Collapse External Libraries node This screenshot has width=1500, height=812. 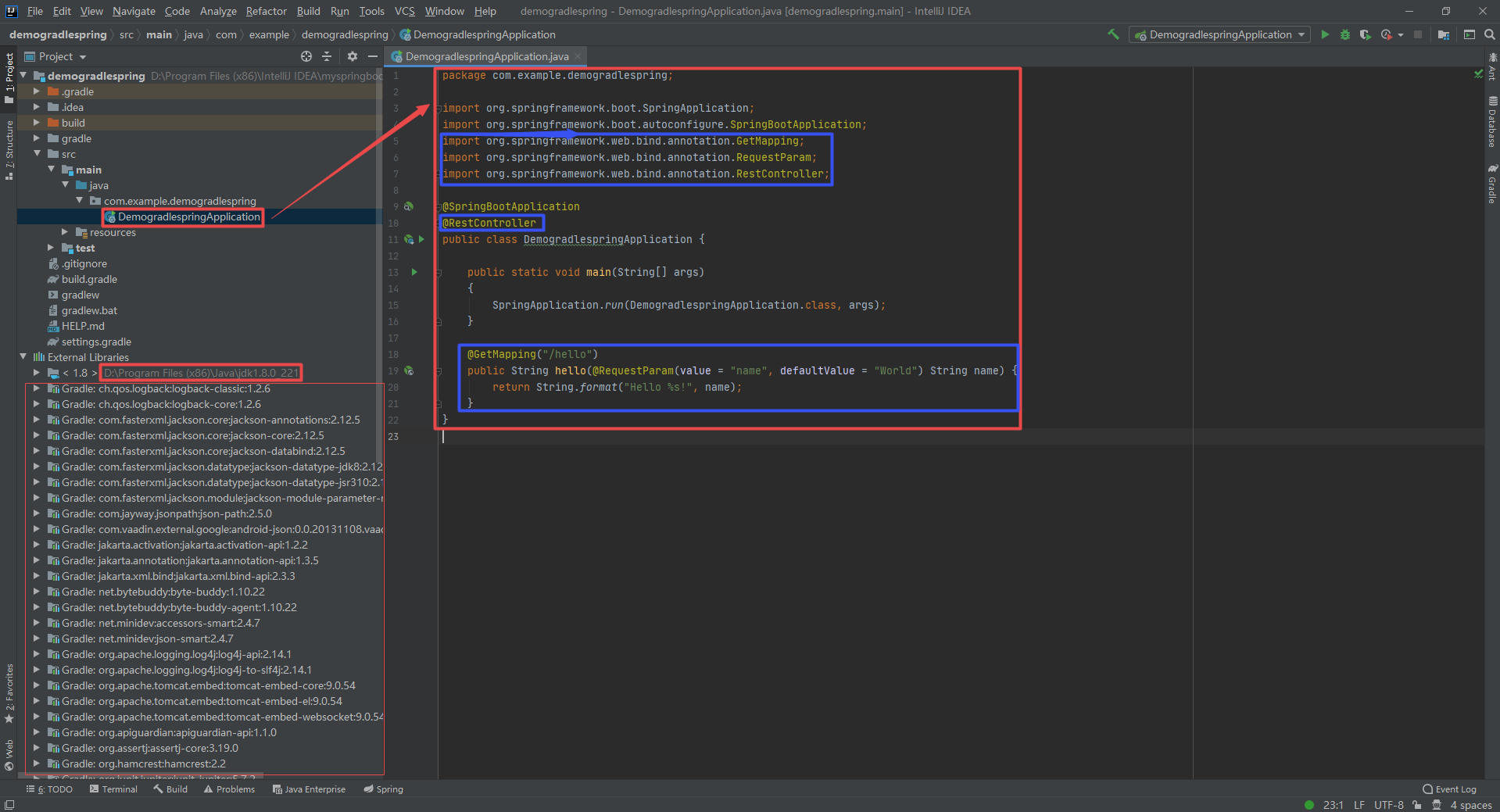tap(23, 357)
